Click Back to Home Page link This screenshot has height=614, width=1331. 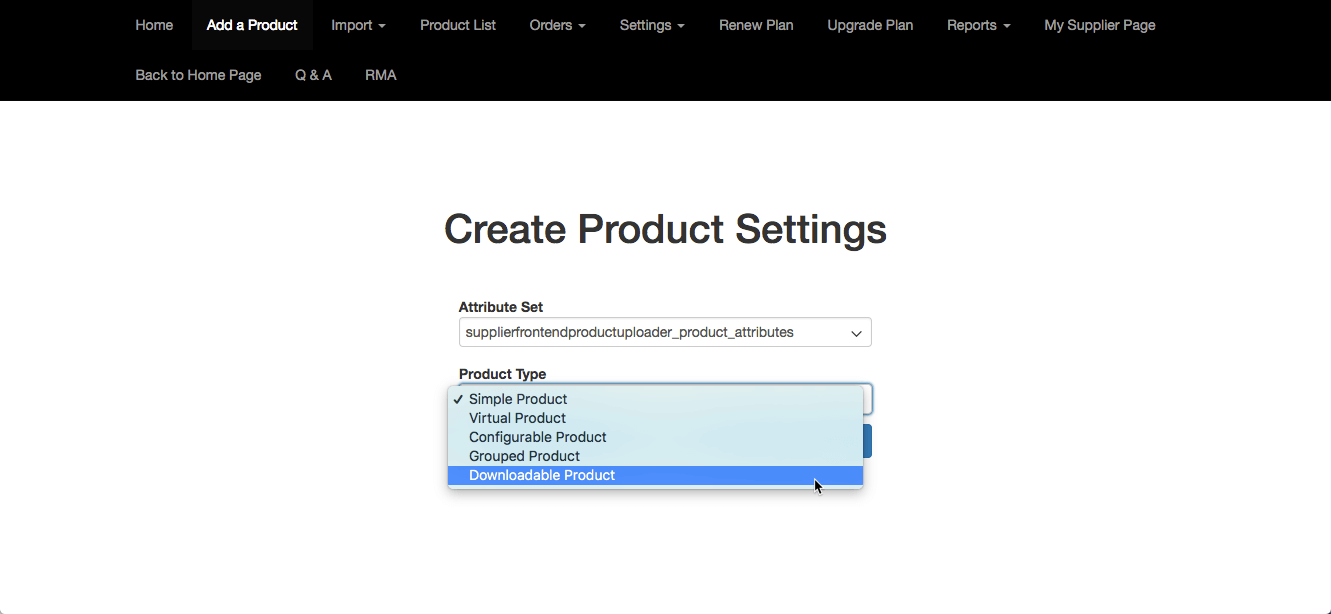point(198,75)
